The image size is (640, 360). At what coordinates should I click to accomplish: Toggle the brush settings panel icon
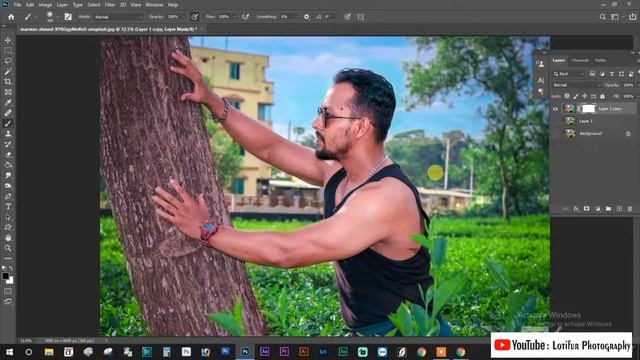coord(68,17)
